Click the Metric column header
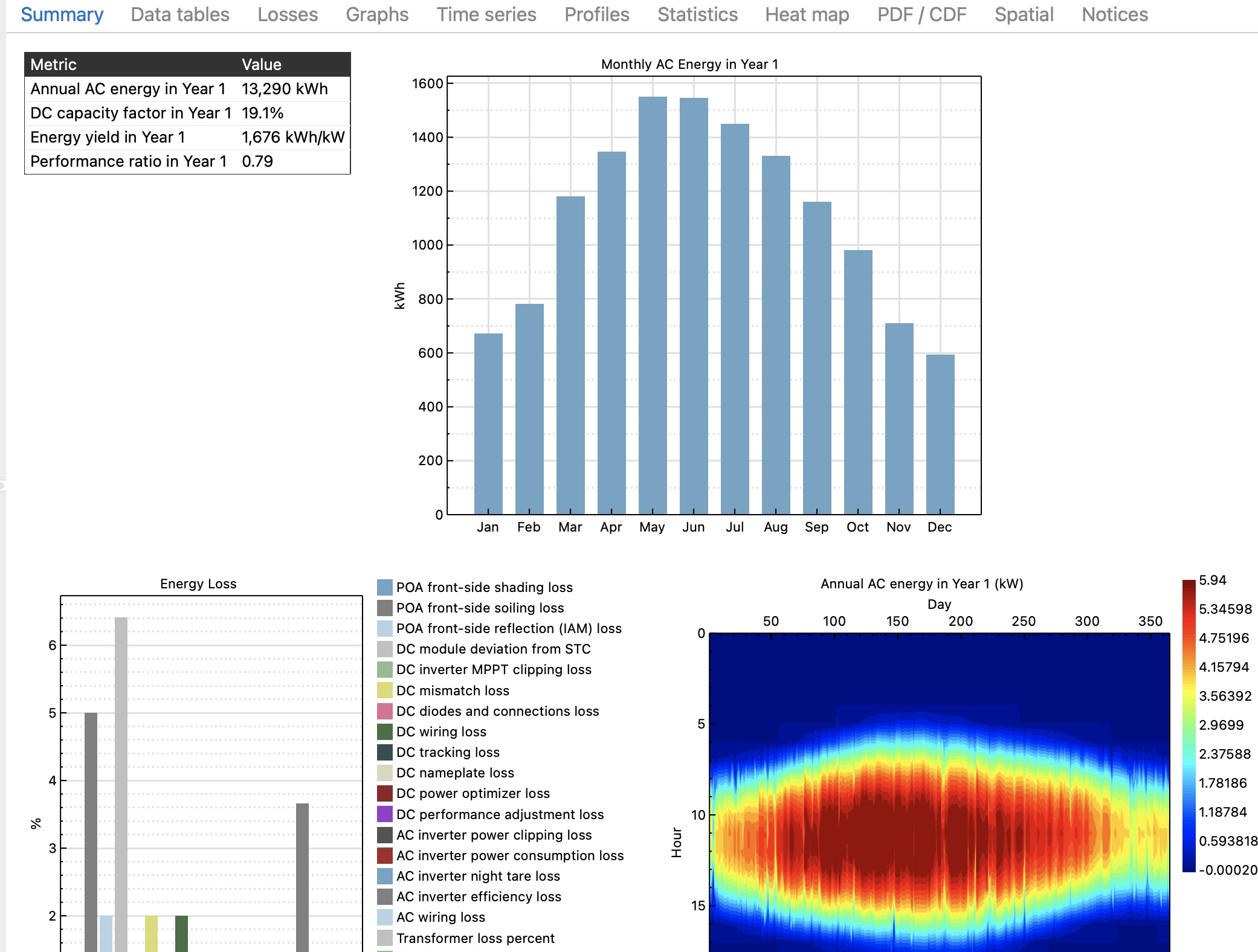The image size is (1258, 952). (53, 65)
